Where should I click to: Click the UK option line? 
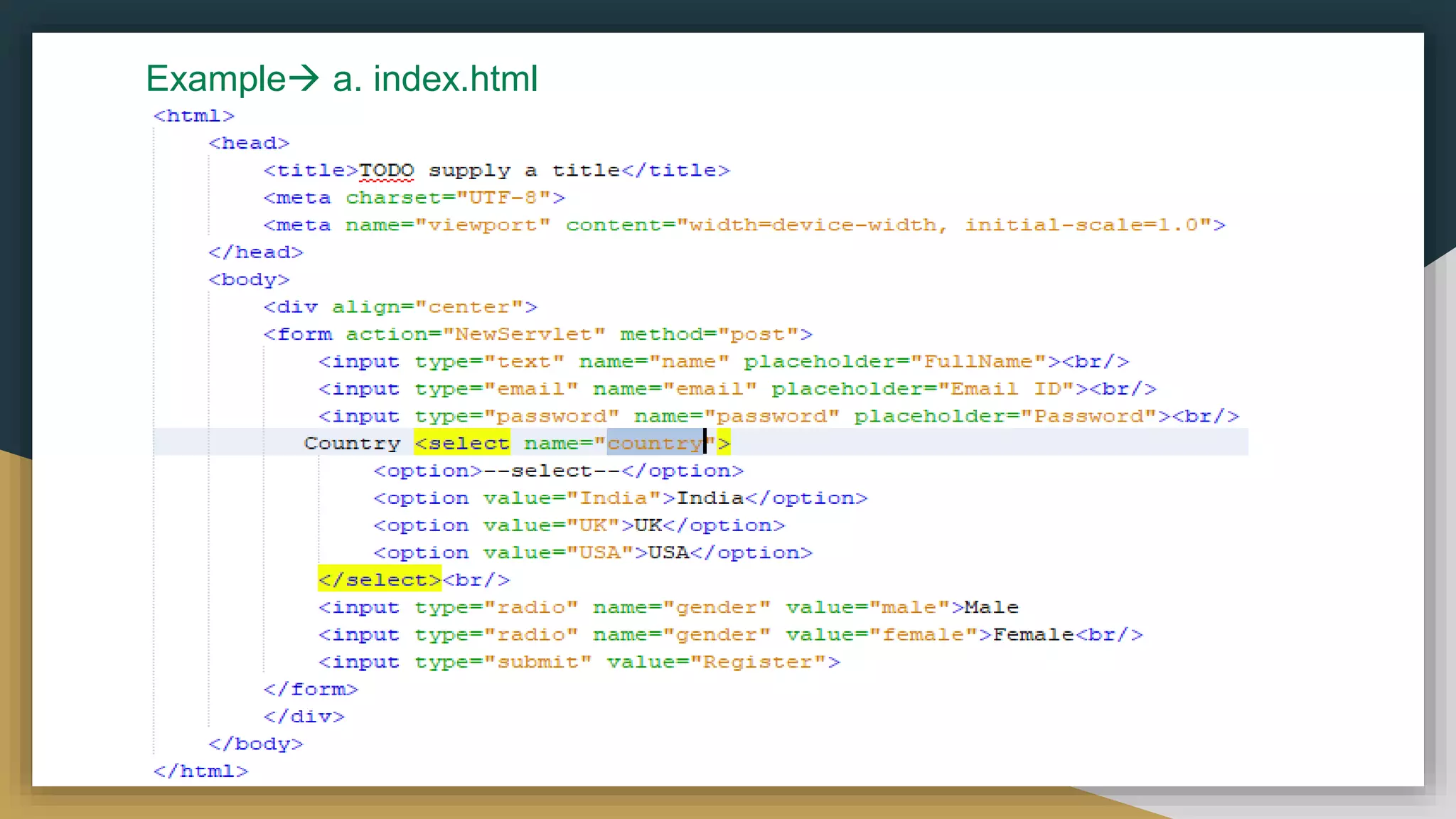click(x=579, y=525)
